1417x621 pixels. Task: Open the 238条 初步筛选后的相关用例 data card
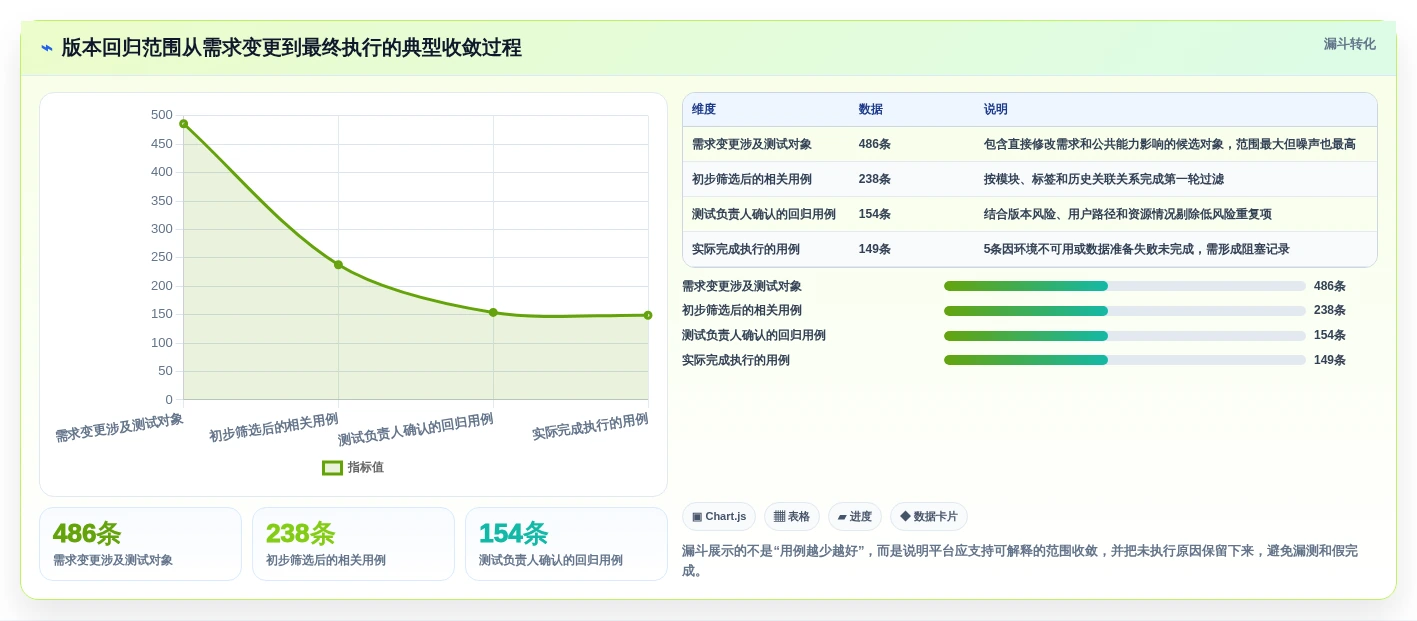click(353, 544)
